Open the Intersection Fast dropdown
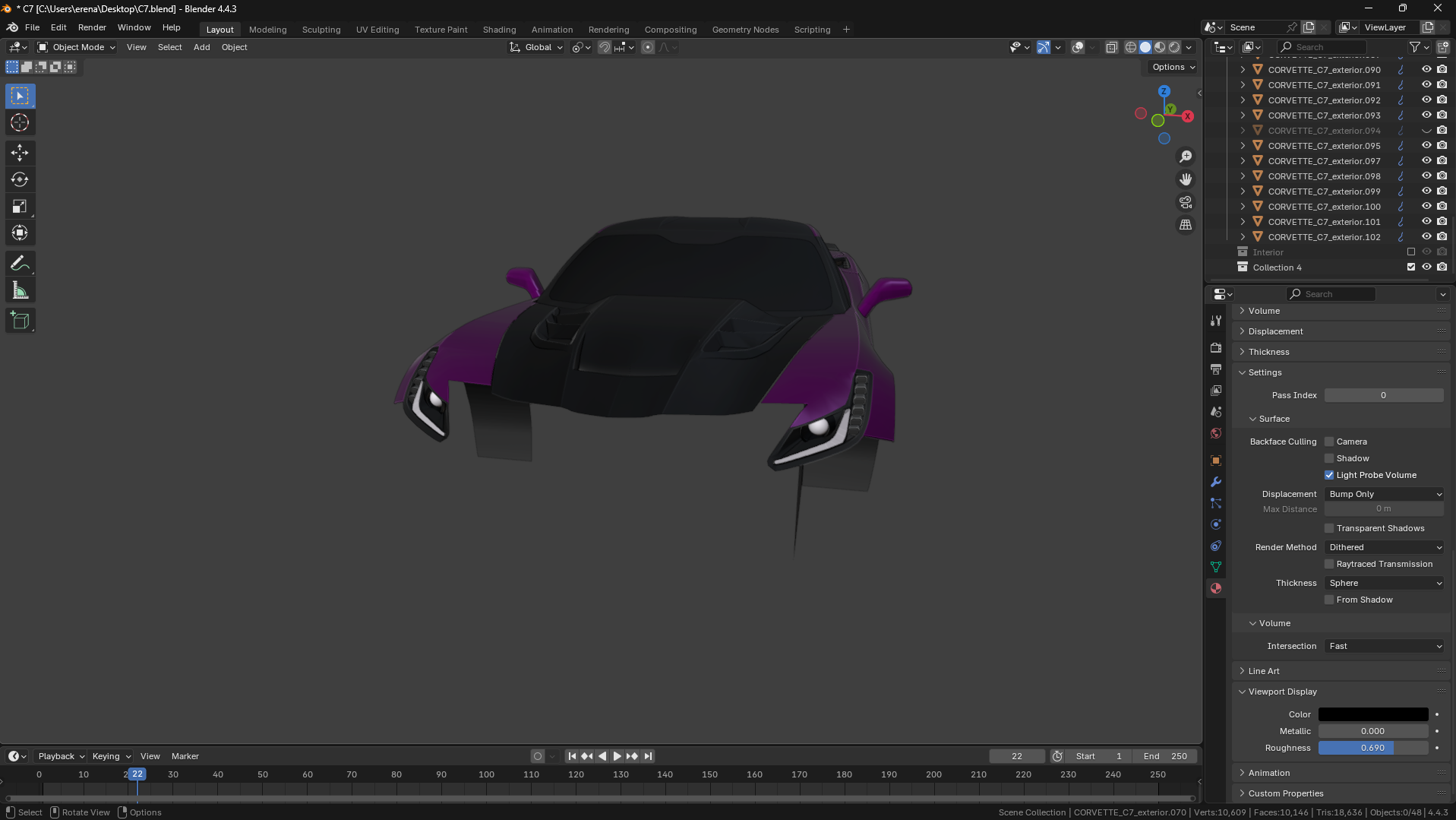Image resolution: width=1456 pixels, height=820 pixels. [x=1385, y=646]
